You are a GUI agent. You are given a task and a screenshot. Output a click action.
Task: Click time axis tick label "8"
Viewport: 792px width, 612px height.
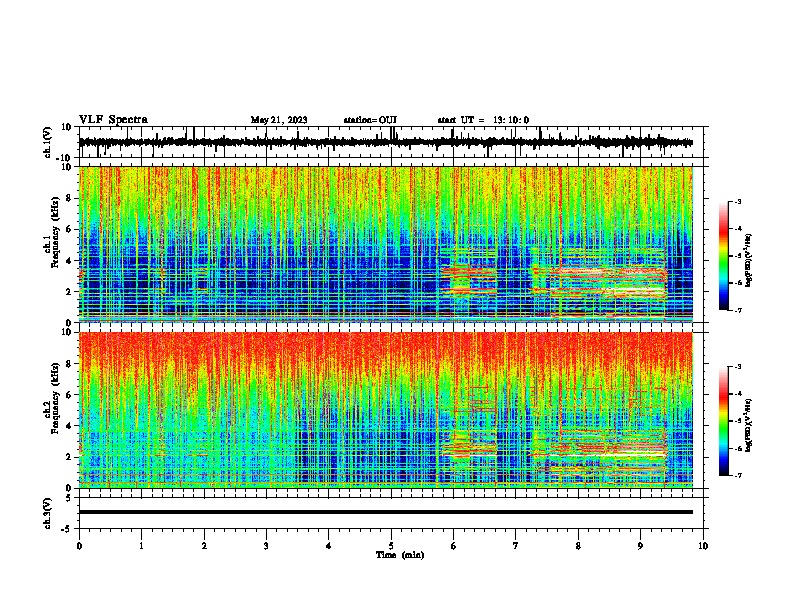click(578, 546)
